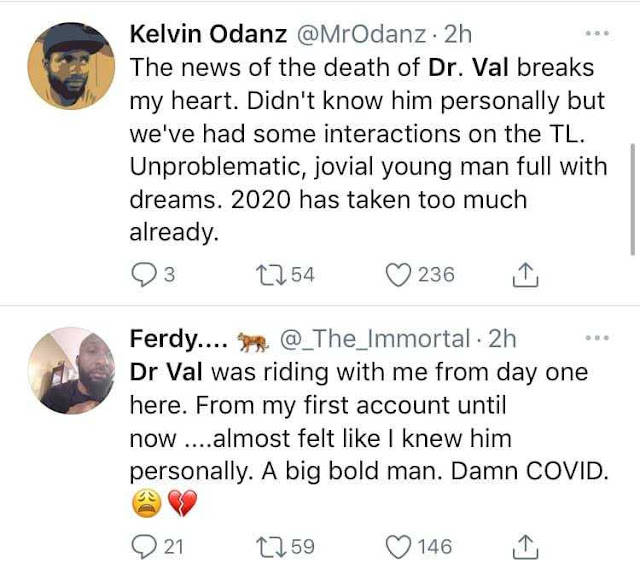This screenshot has width=640, height=575.
Task: Retweet Ferdy's Dr Val tweet
Action: [x=269, y=546]
